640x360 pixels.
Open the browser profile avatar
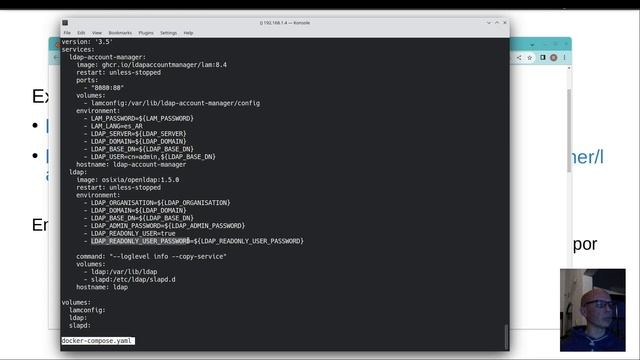[x=553, y=58]
